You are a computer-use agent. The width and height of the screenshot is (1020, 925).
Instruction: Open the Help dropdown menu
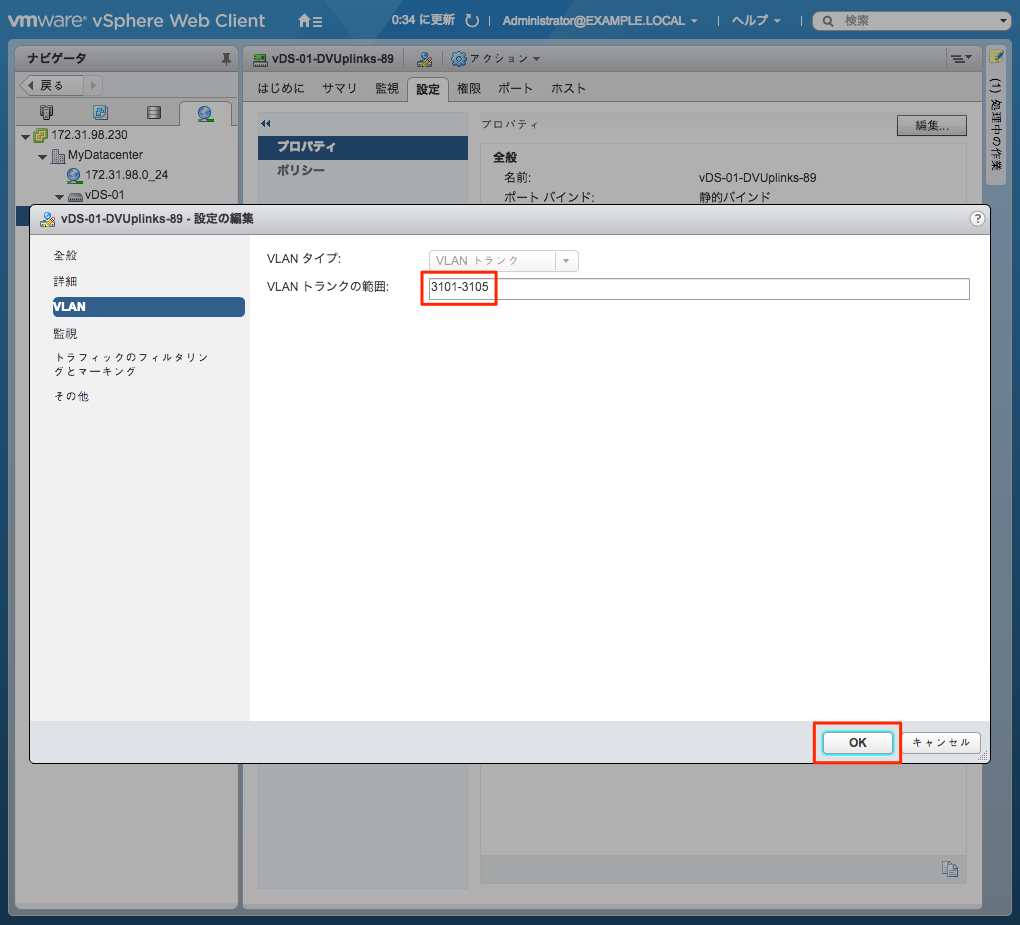(x=756, y=21)
